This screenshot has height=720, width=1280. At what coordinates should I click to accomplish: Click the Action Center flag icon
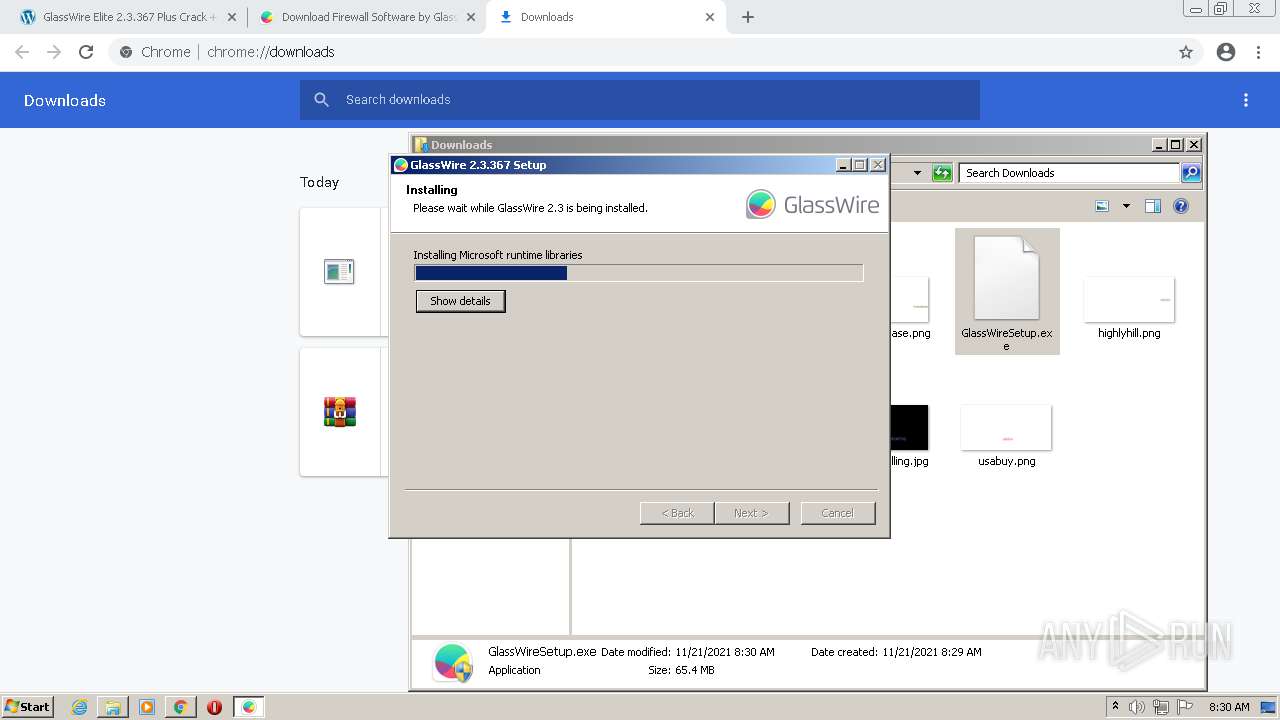point(1184,707)
